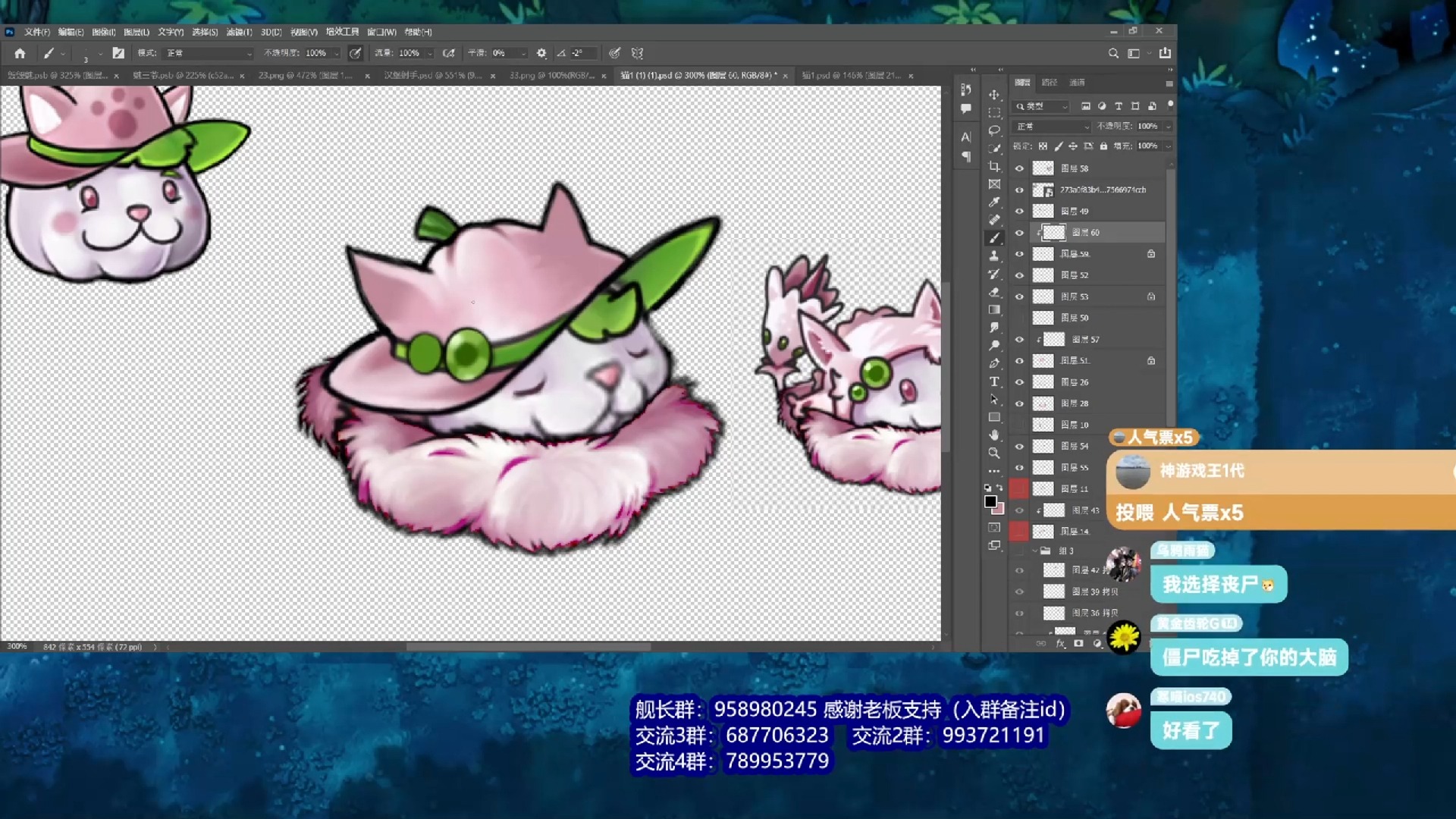Screen dimensions: 1456x819
Task: Click the Home button in options bar
Action: pos(20,53)
